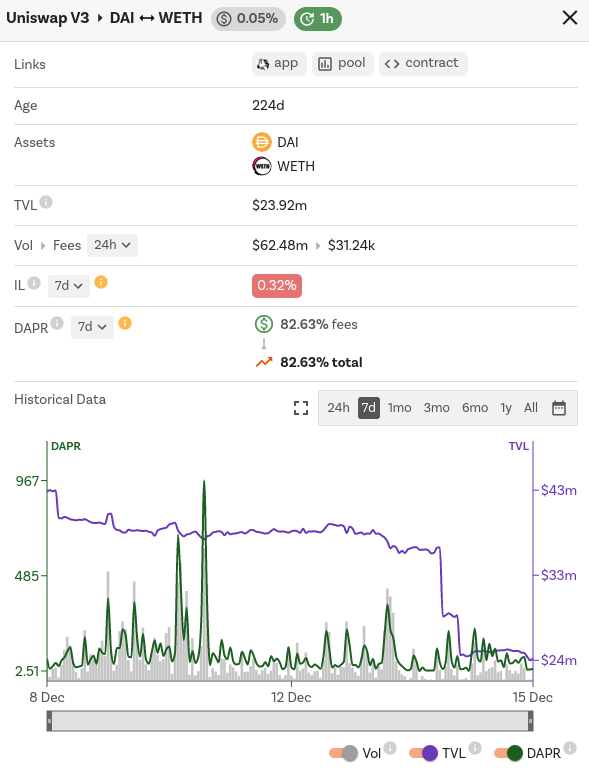The width and height of the screenshot is (589, 773).
Task: Select the 1mo historical range
Action: pyautogui.click(x=399, y=408)
